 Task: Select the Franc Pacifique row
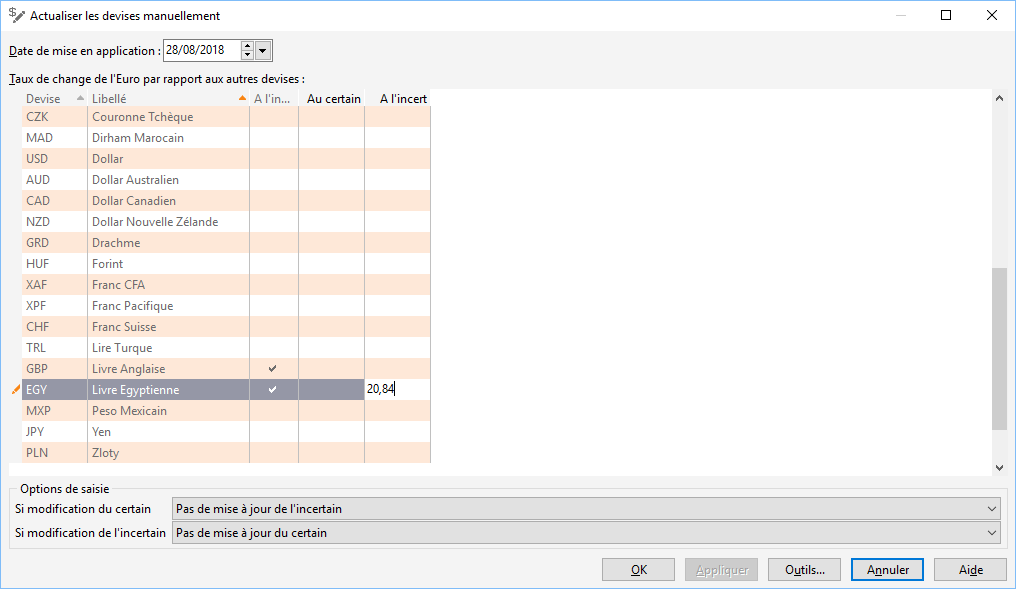coord(226,306)
